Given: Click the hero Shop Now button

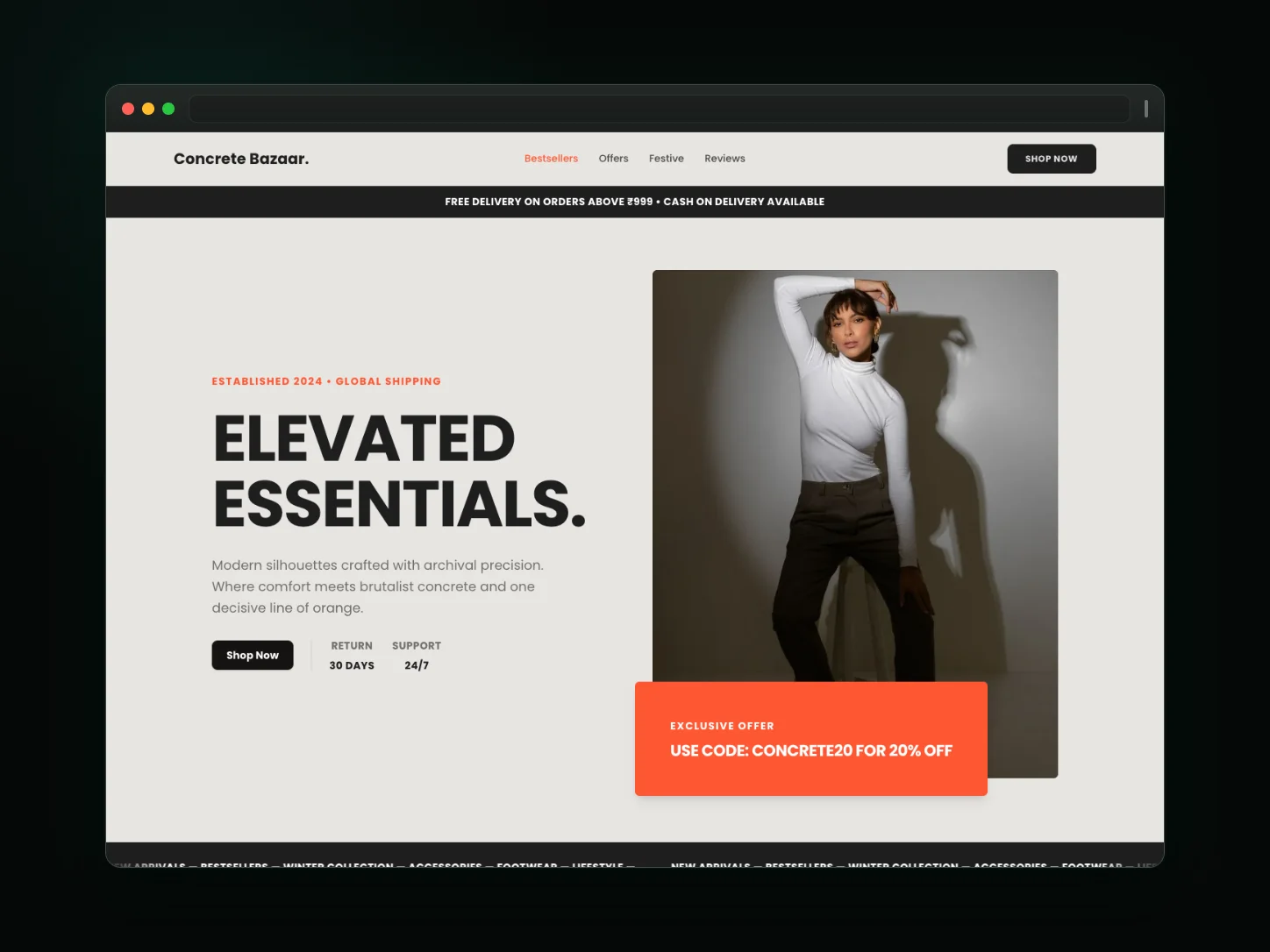Looking at the screenshot, I should [253, 655].
